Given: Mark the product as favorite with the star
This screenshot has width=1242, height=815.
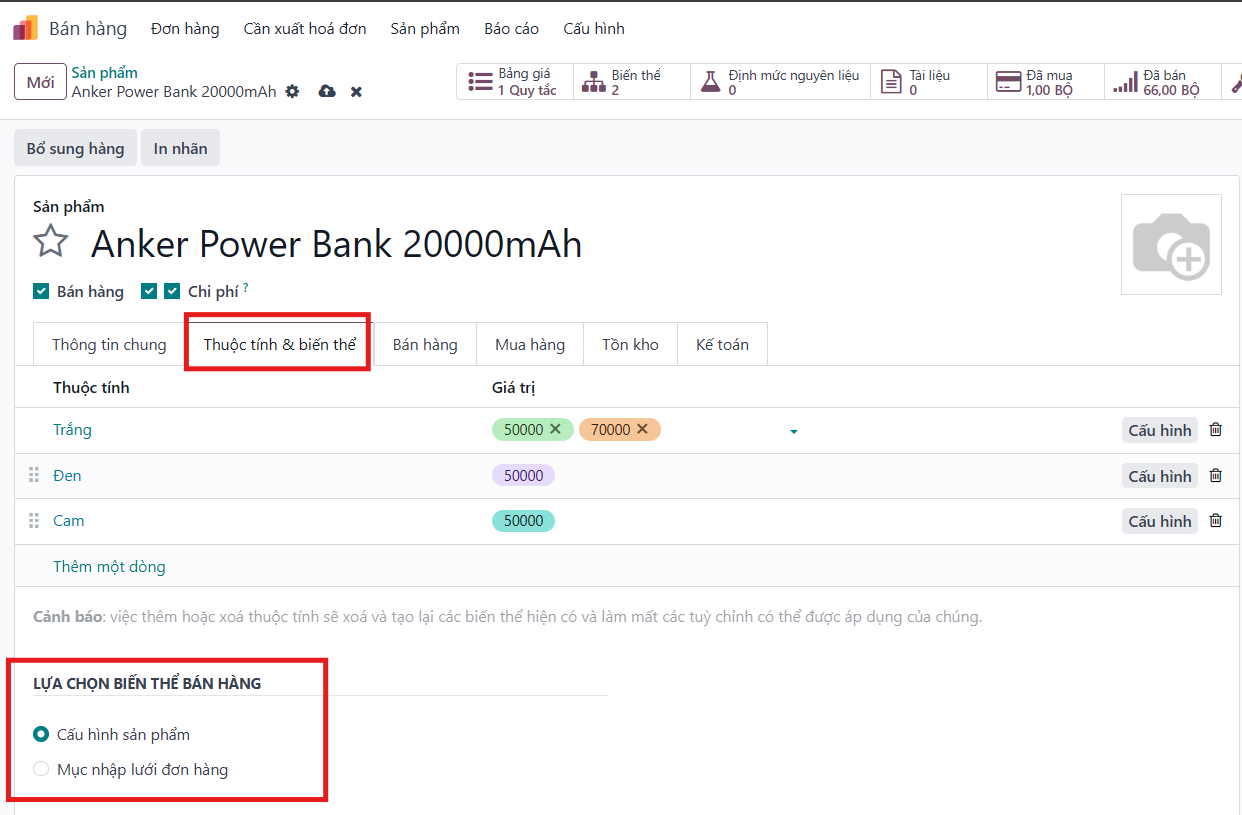Looking at the screenshot, I should (x=51, y=242).
